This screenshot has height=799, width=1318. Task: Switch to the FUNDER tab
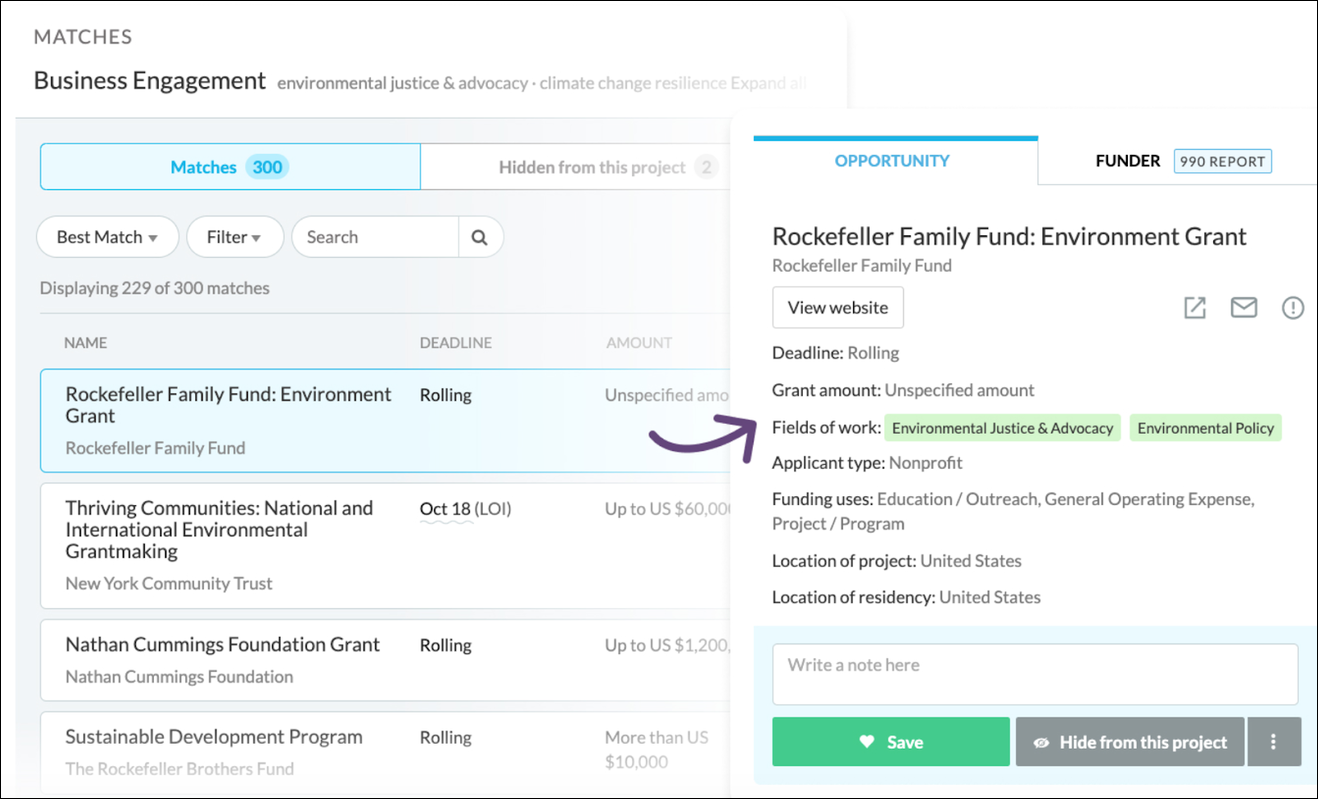pyautogui.click(x=1128, y=160)
